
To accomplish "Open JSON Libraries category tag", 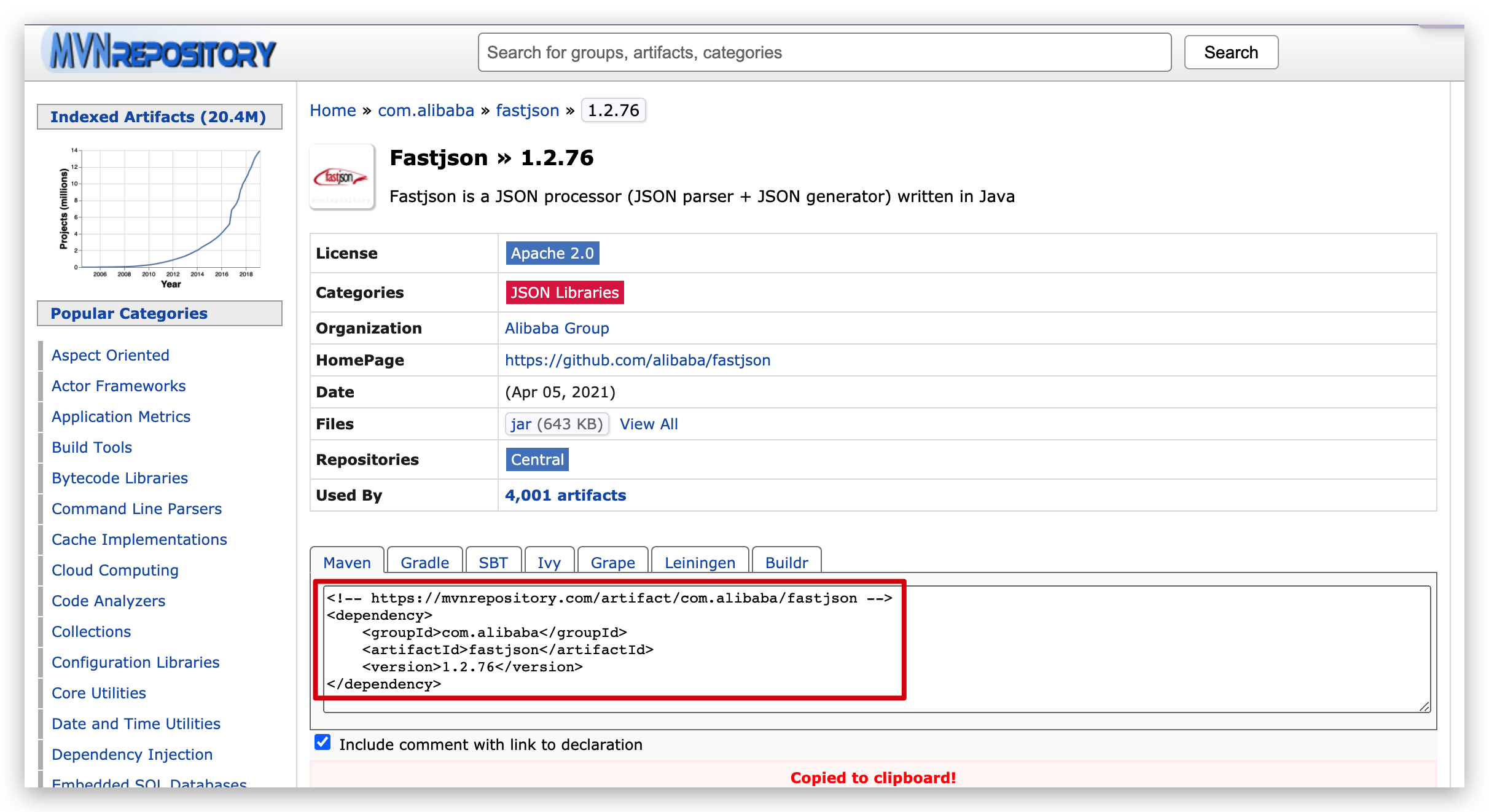I will coord(565,292).
